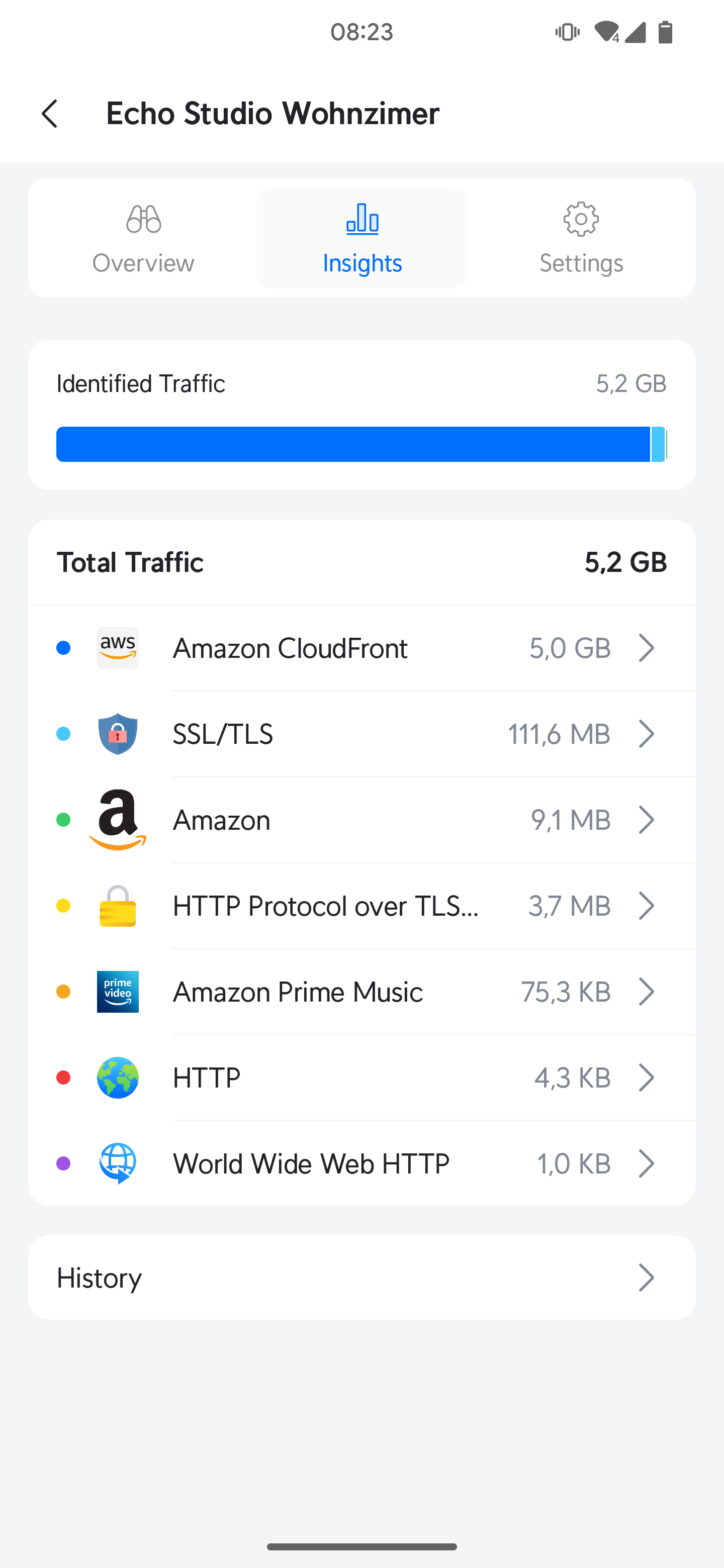Tap the green globe HTTP icon

pyautogui.click(x=118, y=1077)
